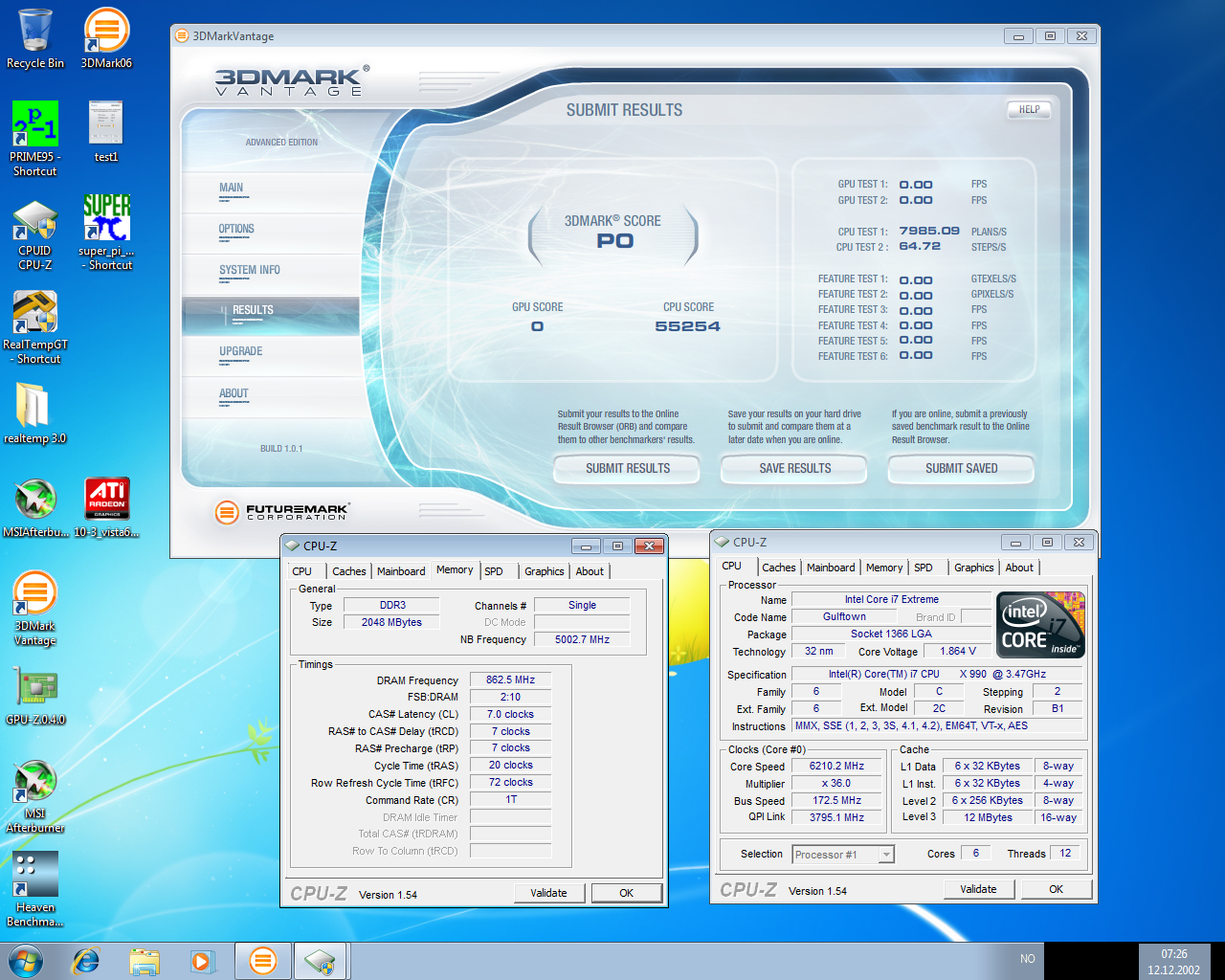Click the NO language indicator in the taskbar
Viewport: 1225px width, 980px height.
[1027, 959]
